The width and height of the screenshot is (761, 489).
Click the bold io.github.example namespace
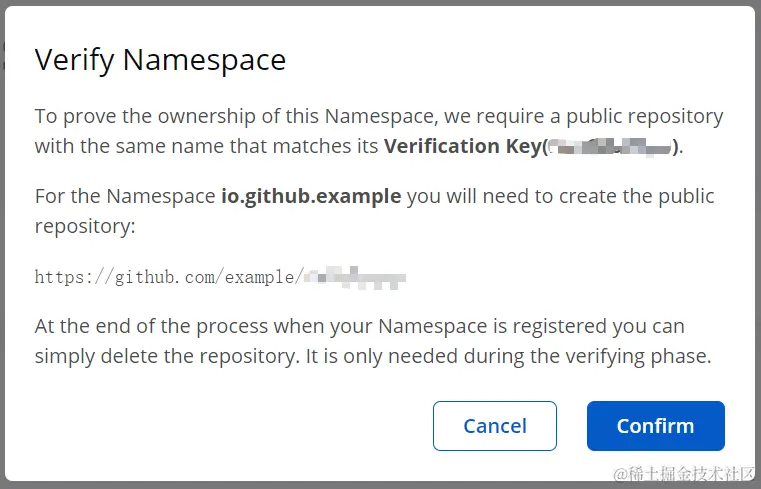[x=311, y=196]
